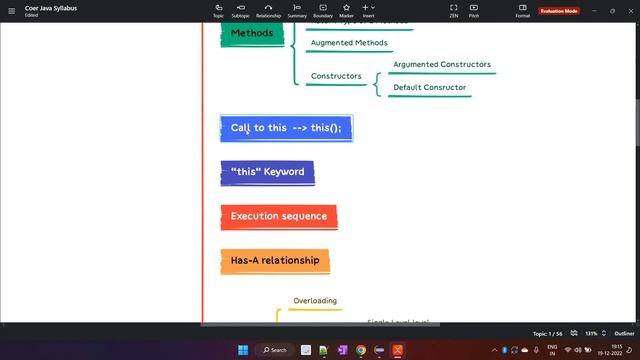Click the horizontal scrollbar thumb
640x360 pixels.
pos(320,324)
